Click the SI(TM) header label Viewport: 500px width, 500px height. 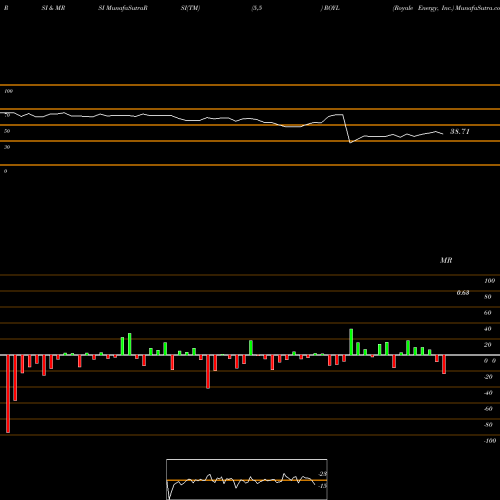pos(190,8)
